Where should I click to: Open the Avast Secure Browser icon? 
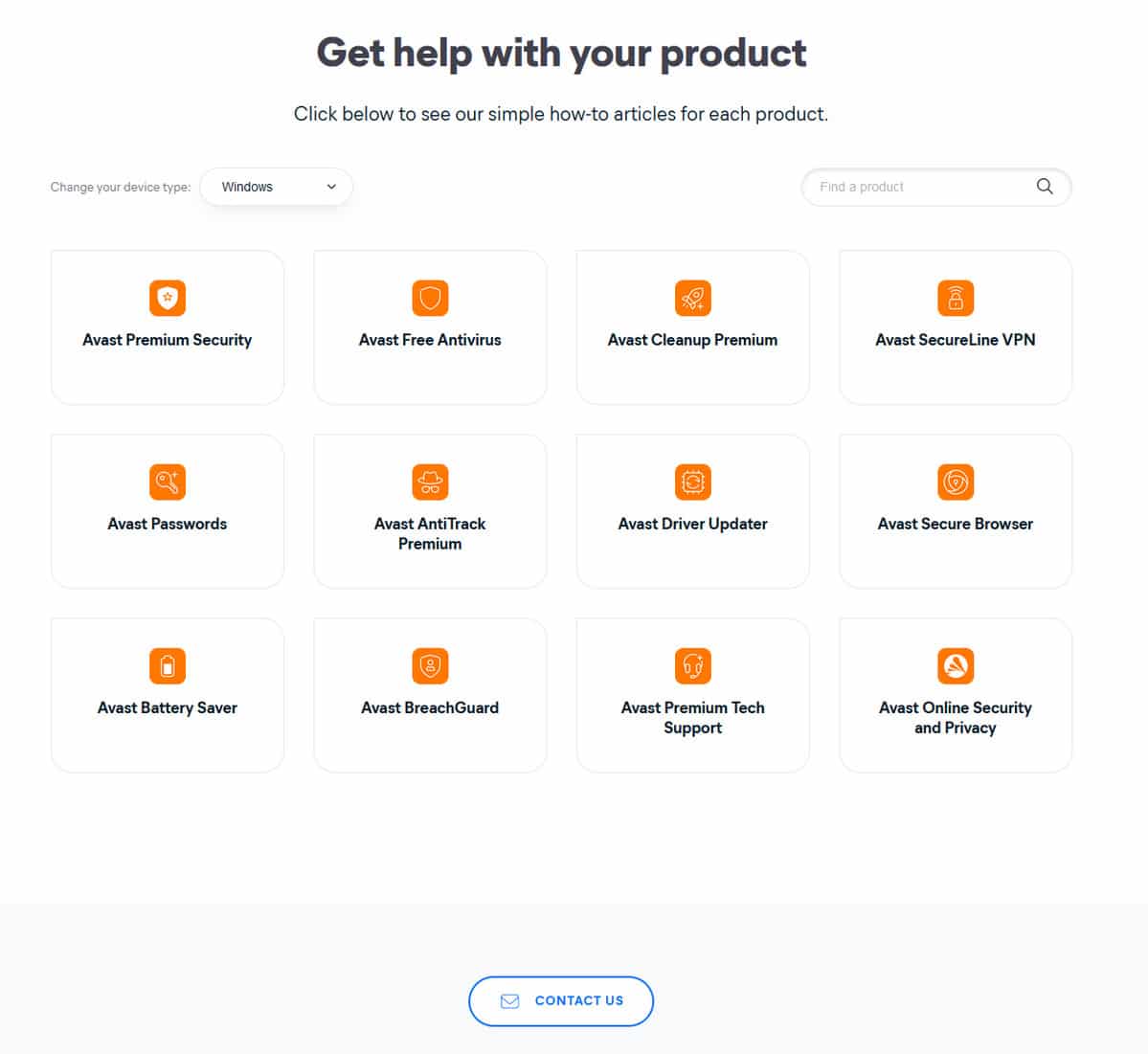pyautogui.click(x=956, y=482)
